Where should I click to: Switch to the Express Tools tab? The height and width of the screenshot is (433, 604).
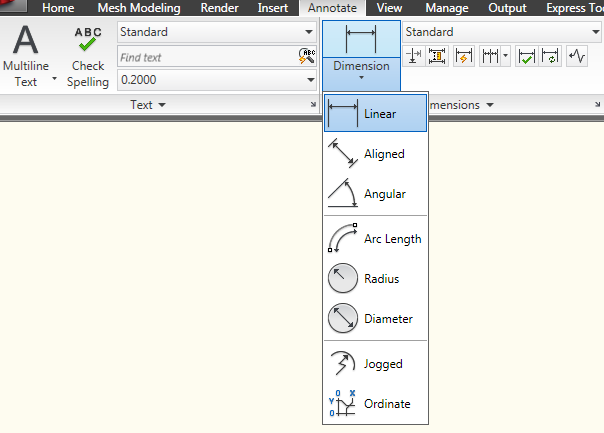pyautogui.click(x=574, y=8)
